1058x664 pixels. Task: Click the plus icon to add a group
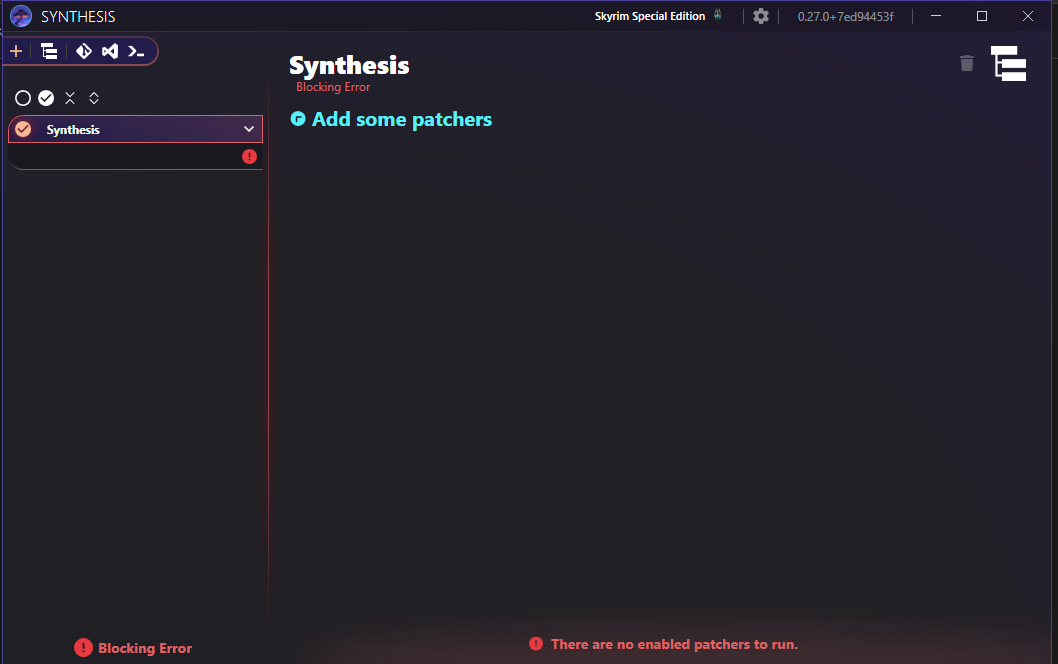[16, 51]
